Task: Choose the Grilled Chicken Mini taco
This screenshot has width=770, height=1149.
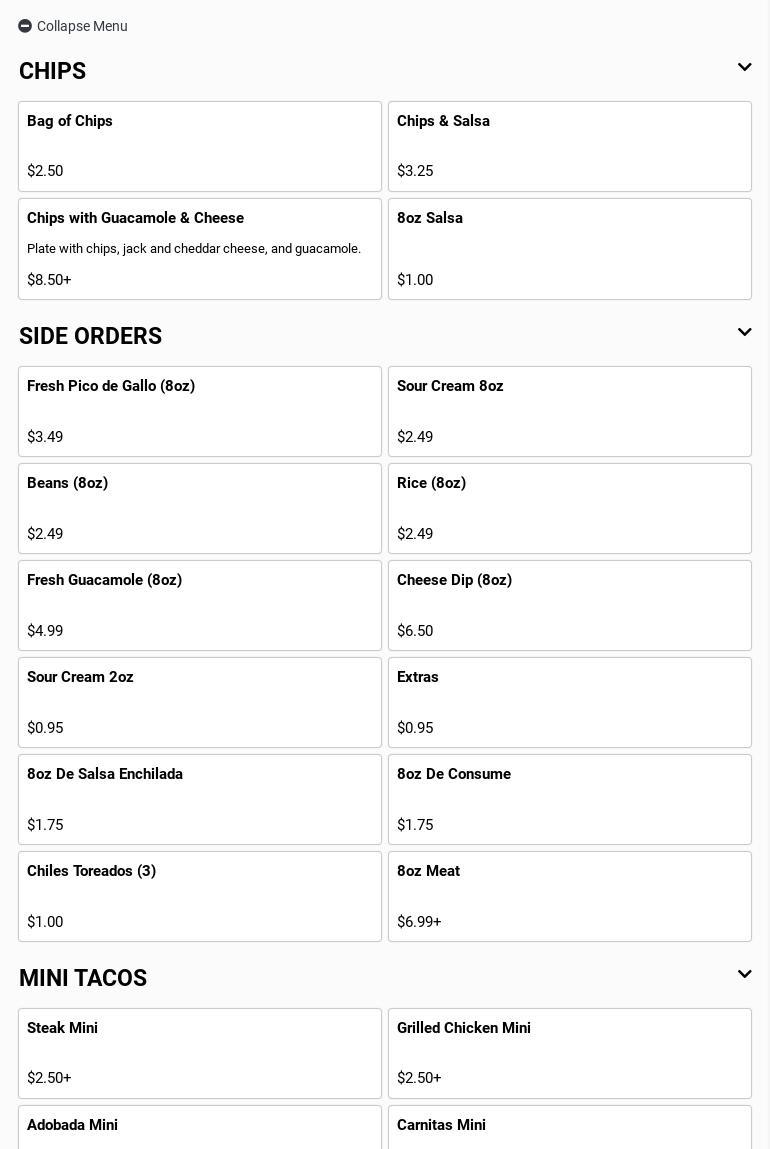Action: (570, 1053)
